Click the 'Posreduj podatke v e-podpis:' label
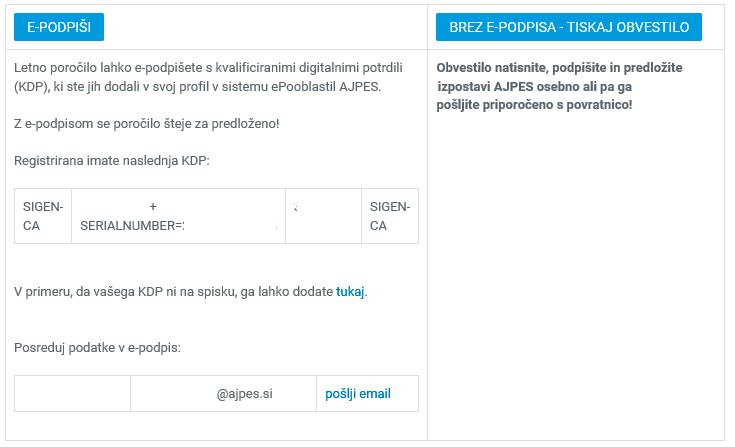The width and height of the screenshot is (735, 447). tap(97, 347)
